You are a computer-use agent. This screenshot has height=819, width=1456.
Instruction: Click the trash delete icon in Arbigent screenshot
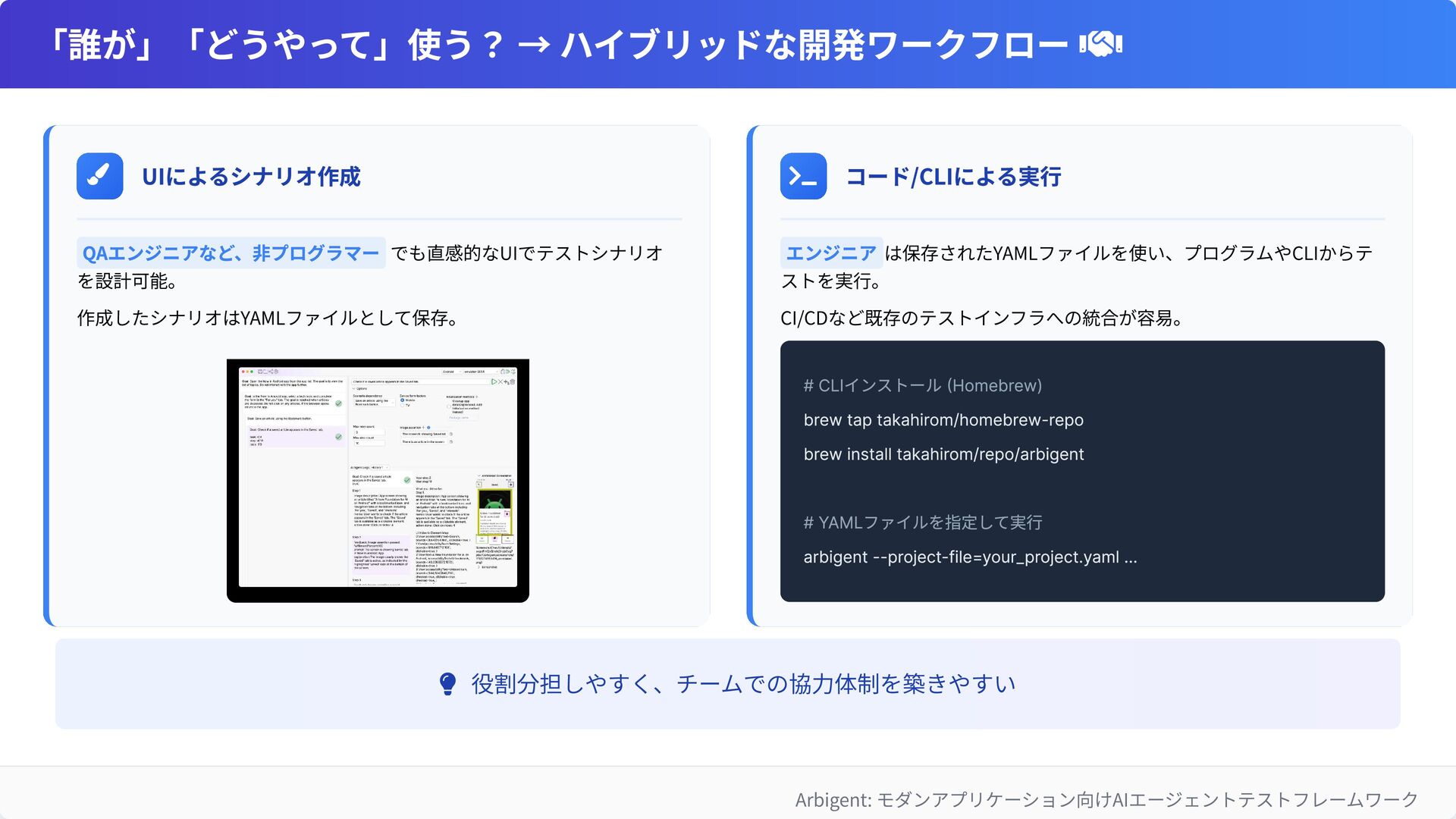(x=513, y=381)
